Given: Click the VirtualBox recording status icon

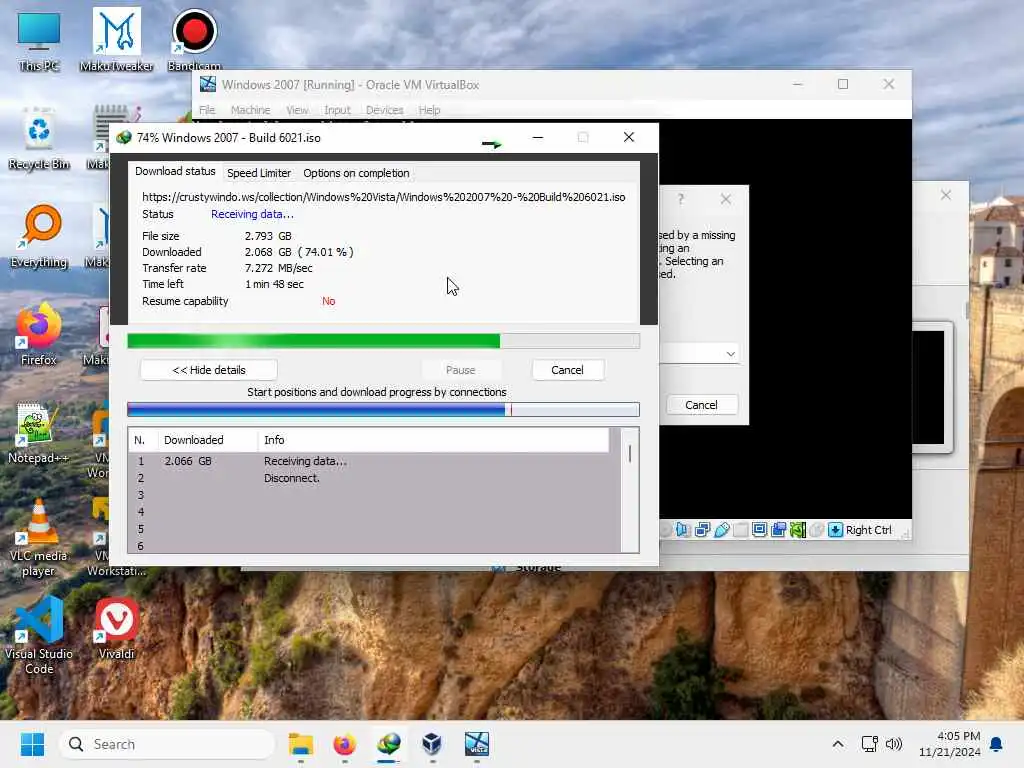Looking at the screenshot, I should (778, 530).
